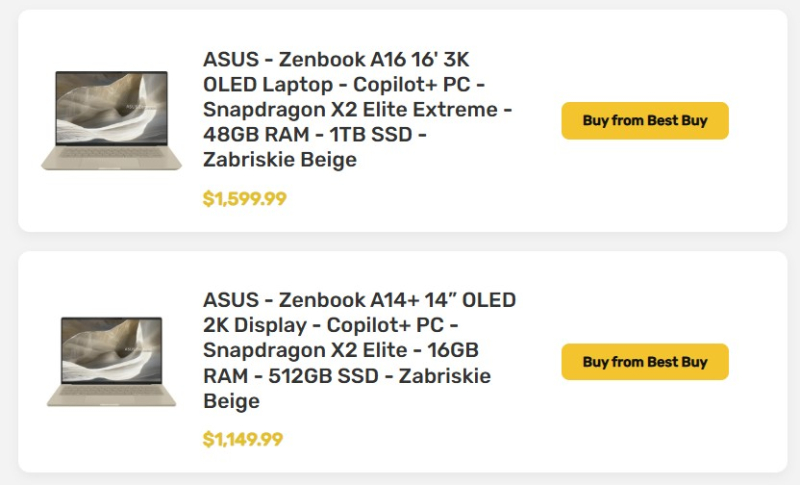
Task: Click 'Zabriskie Beige' in the Zenbook A16 title
Action: (279, 159)
